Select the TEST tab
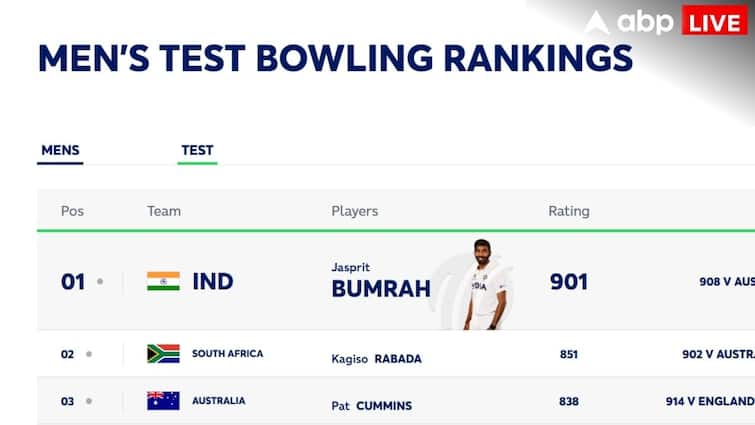 coord(197,151)
